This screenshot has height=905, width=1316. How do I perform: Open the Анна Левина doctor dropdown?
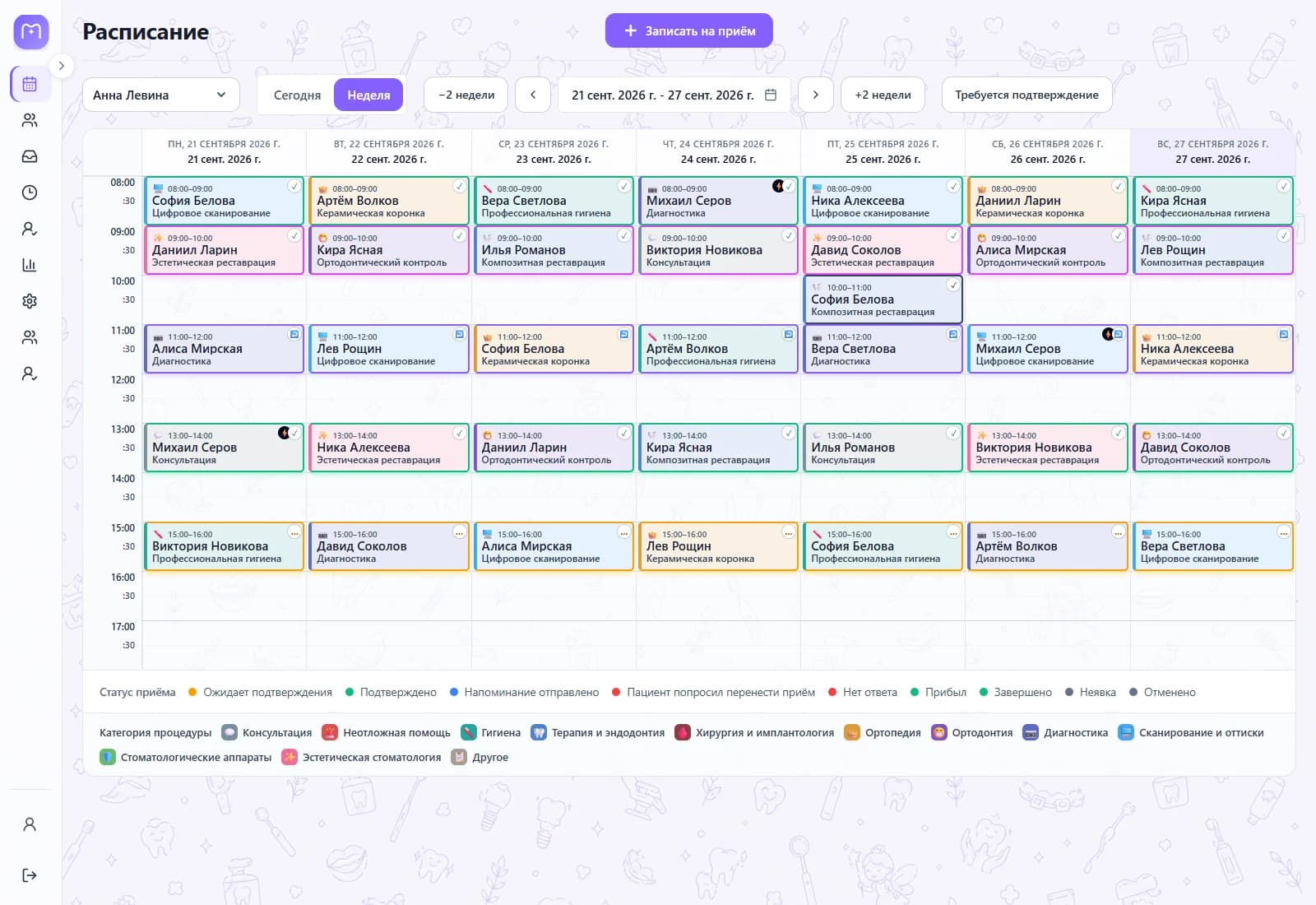[161, 95]
